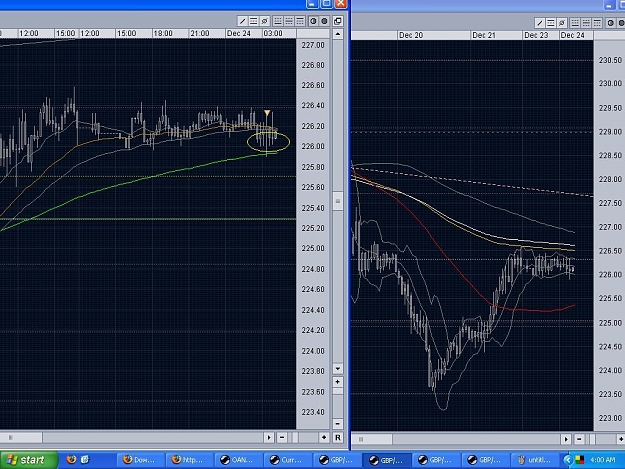Click the 4:00 AM taskbar clock
Image resolution: width=625 pixels, height=469 pixels.
[x=603, y=460]
